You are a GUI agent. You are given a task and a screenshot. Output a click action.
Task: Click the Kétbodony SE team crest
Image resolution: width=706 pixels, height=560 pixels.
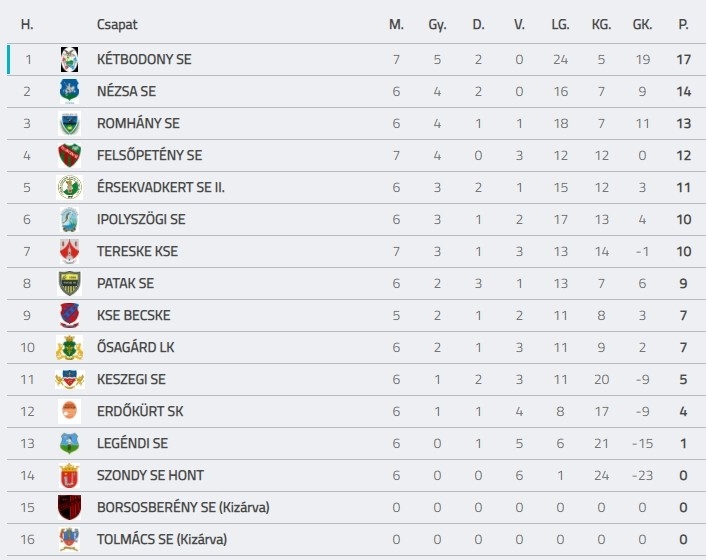click(x=69, y=59)
